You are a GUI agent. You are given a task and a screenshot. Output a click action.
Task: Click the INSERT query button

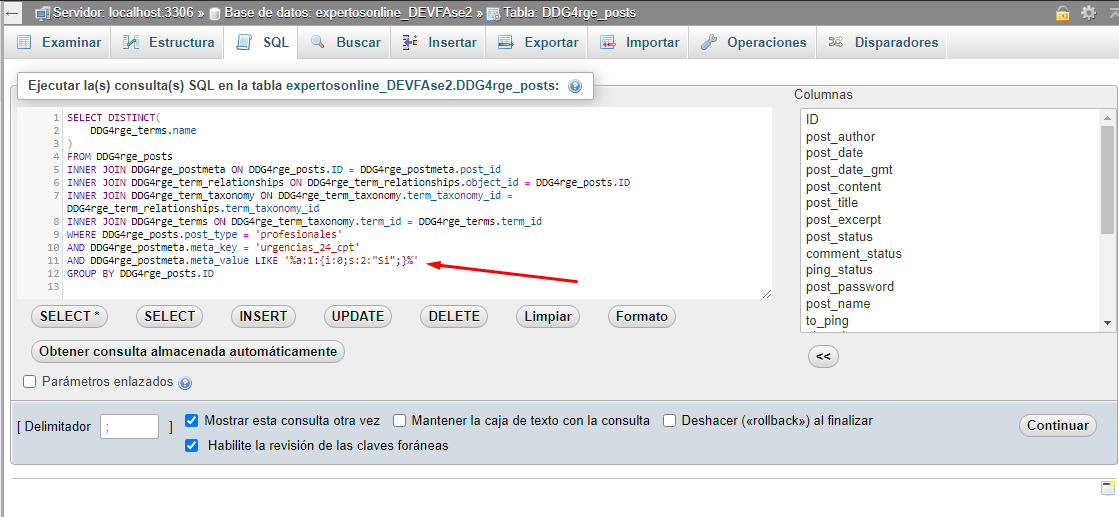(x=263, y=316)
